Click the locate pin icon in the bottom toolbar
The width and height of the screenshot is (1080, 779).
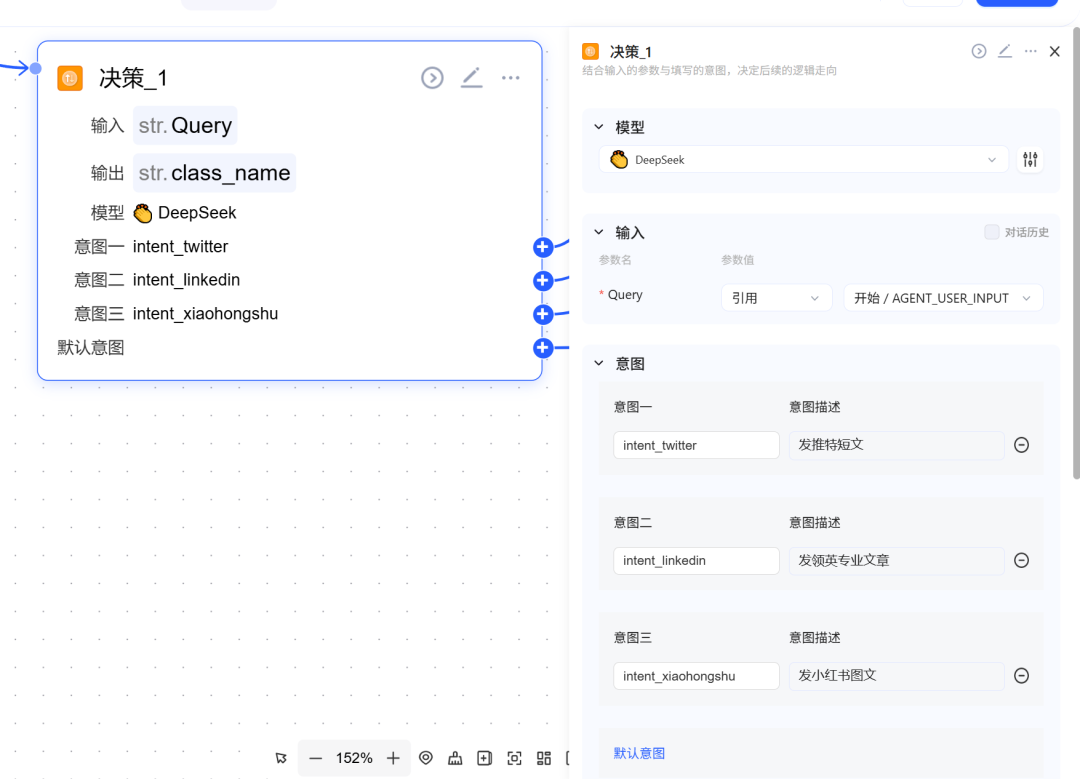(426, 759)
